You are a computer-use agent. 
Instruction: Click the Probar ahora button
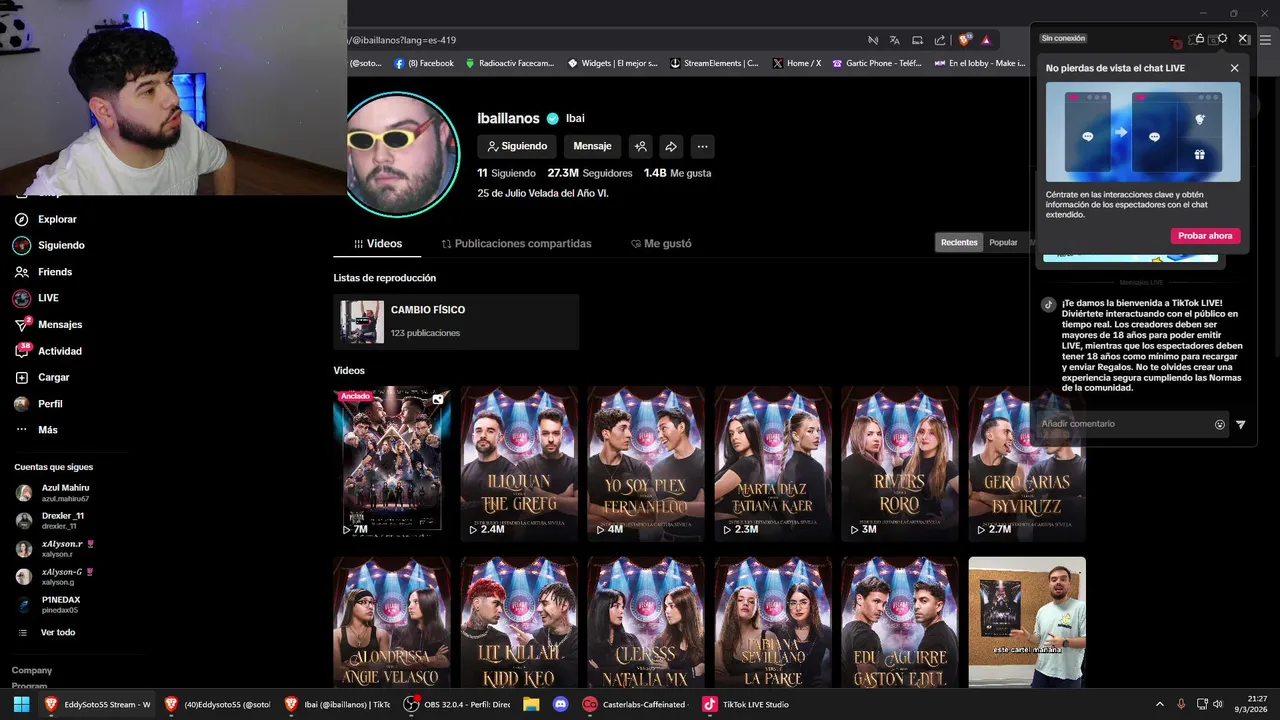[1205, 236]
